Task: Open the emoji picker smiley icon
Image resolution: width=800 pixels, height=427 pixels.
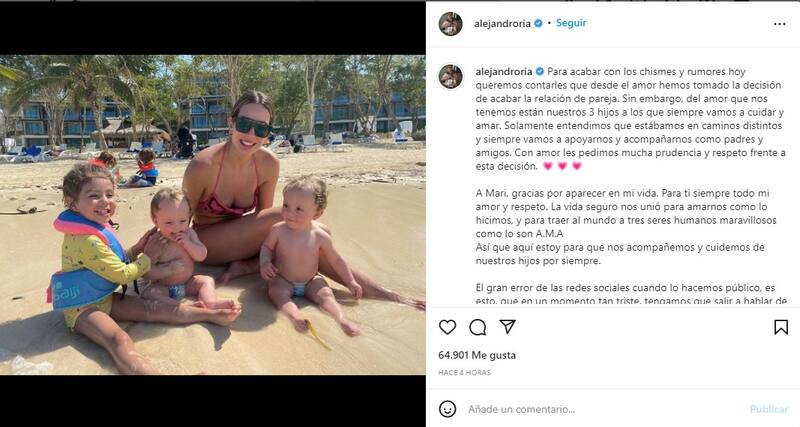Action: pos(447,409)
